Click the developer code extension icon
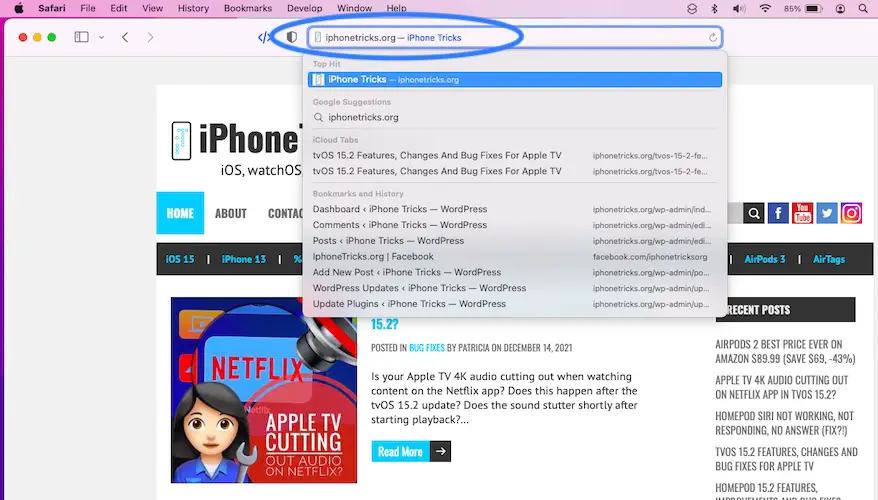The height and width of the screenshot is (500, 878). click(264, 38)
